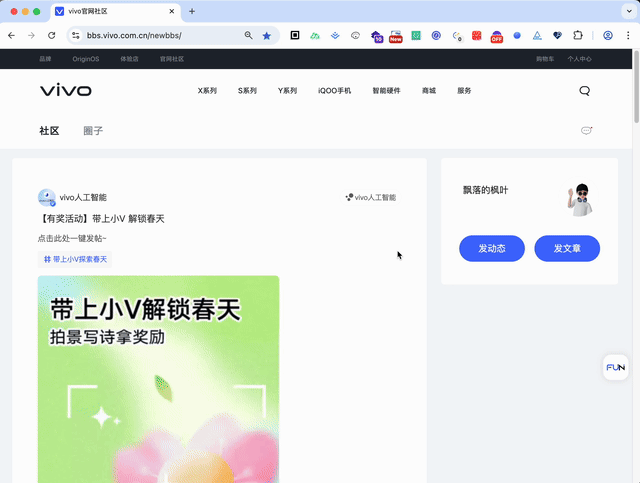
Task: Open 个人中心 in top bar
Action: coord(579,59)
